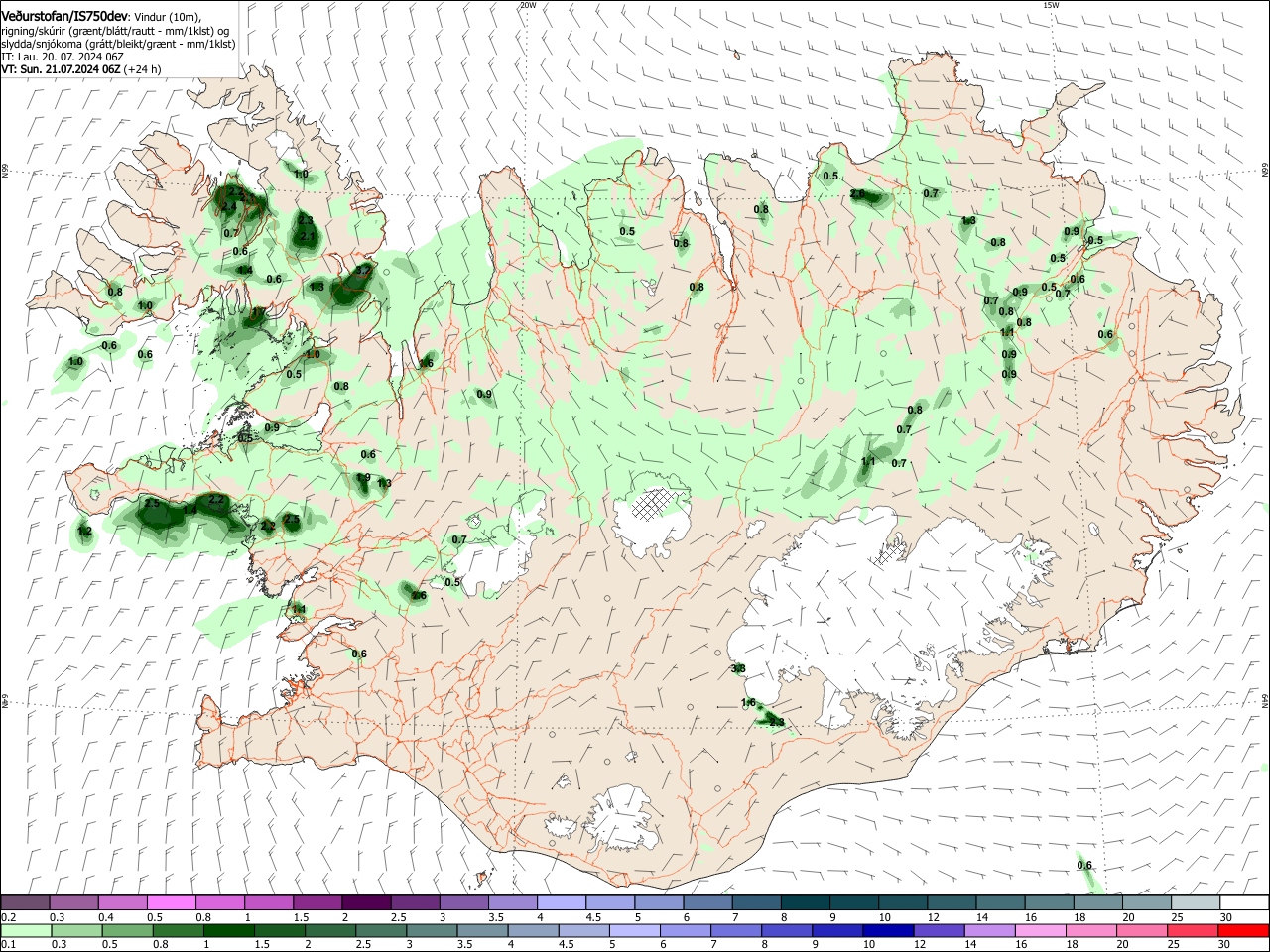Click the 20W longitude label
The image size is (1270, 952).
pyautogui.click(x=528, y=5)
